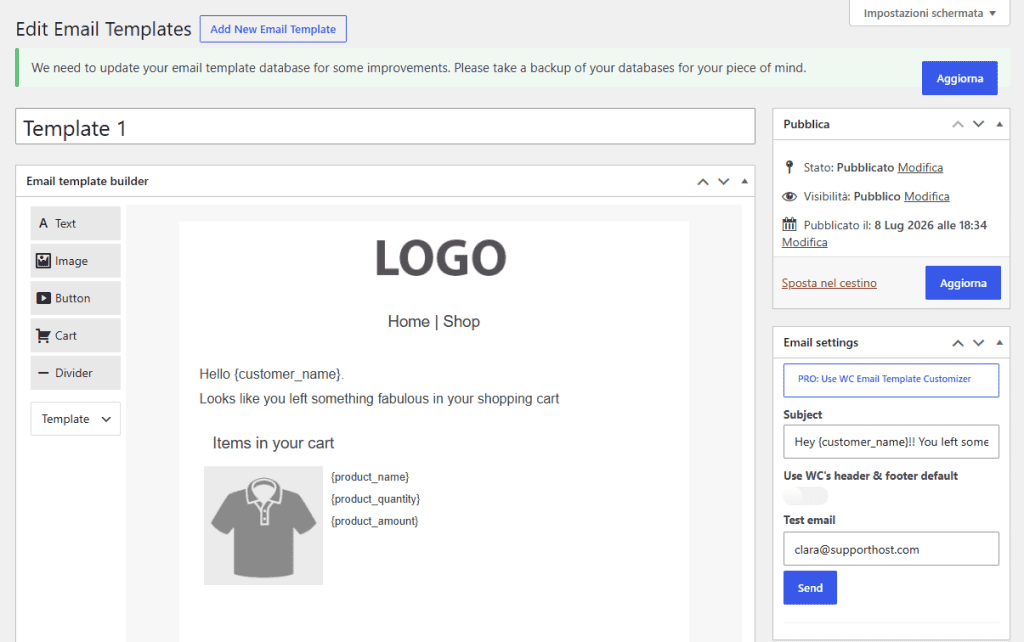Move the Pubblica panel up
Screen dimensions: 1024x642
[x=957, y=124]
